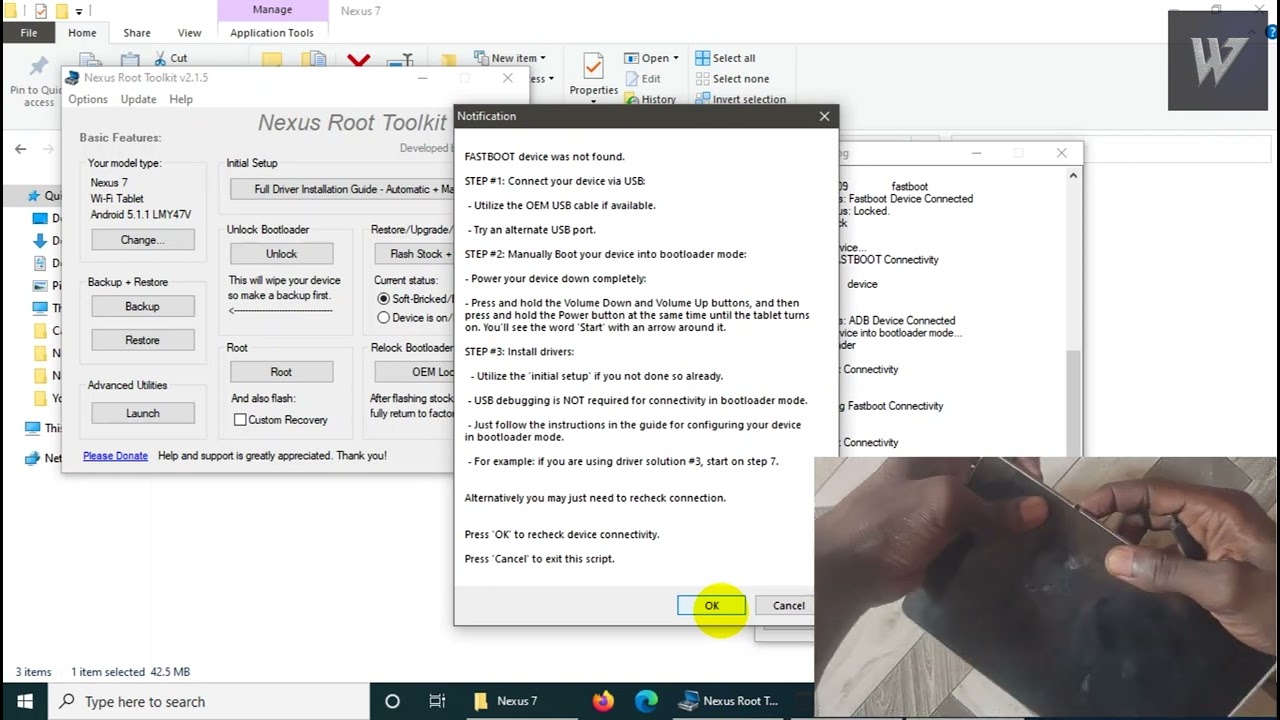Open the Application Tools ribbon tab
The height and width of the screenshot is (720, 1280).
coord(272,33)
